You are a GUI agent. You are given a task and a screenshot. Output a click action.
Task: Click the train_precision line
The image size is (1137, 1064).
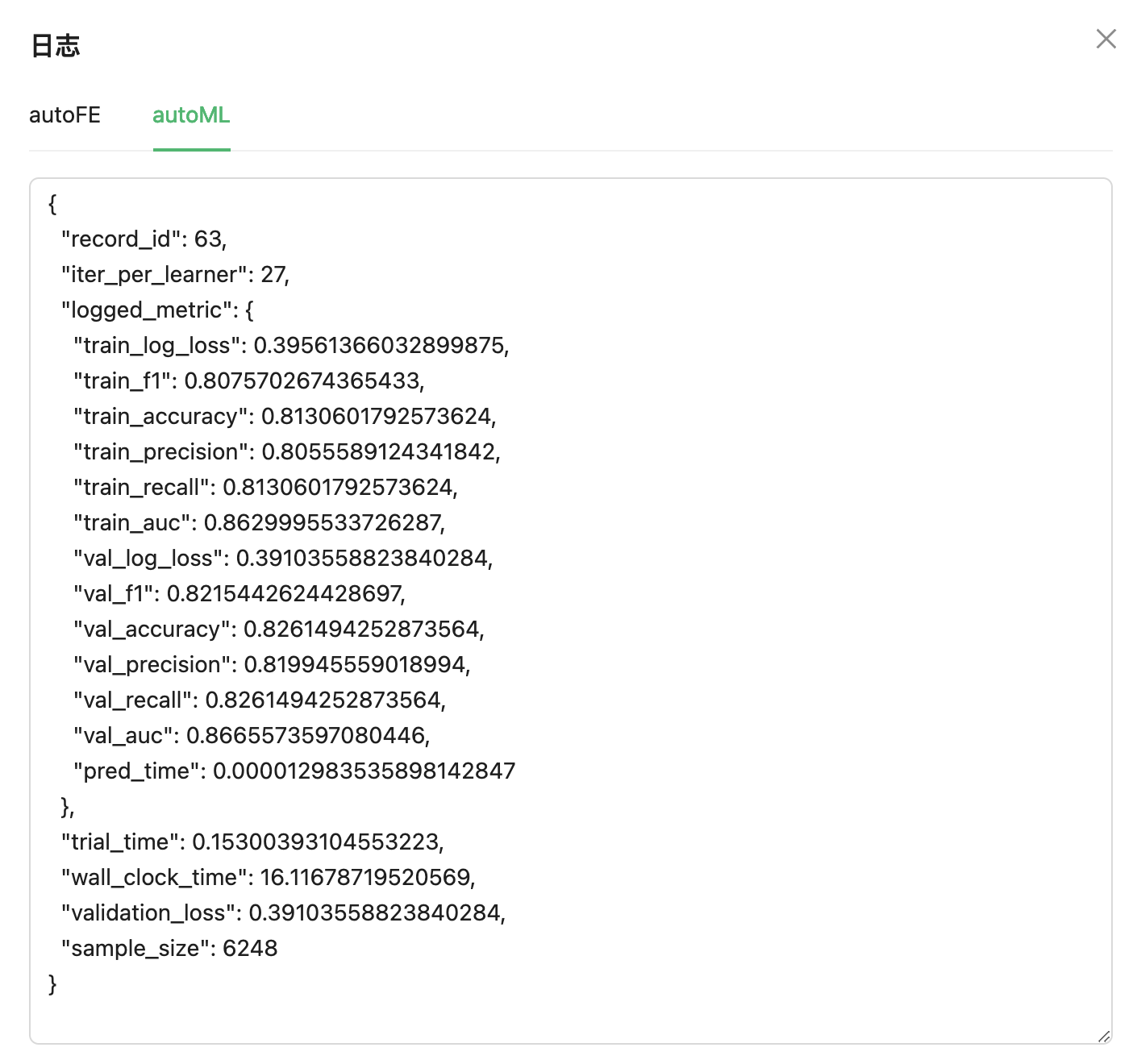point(286,452)
